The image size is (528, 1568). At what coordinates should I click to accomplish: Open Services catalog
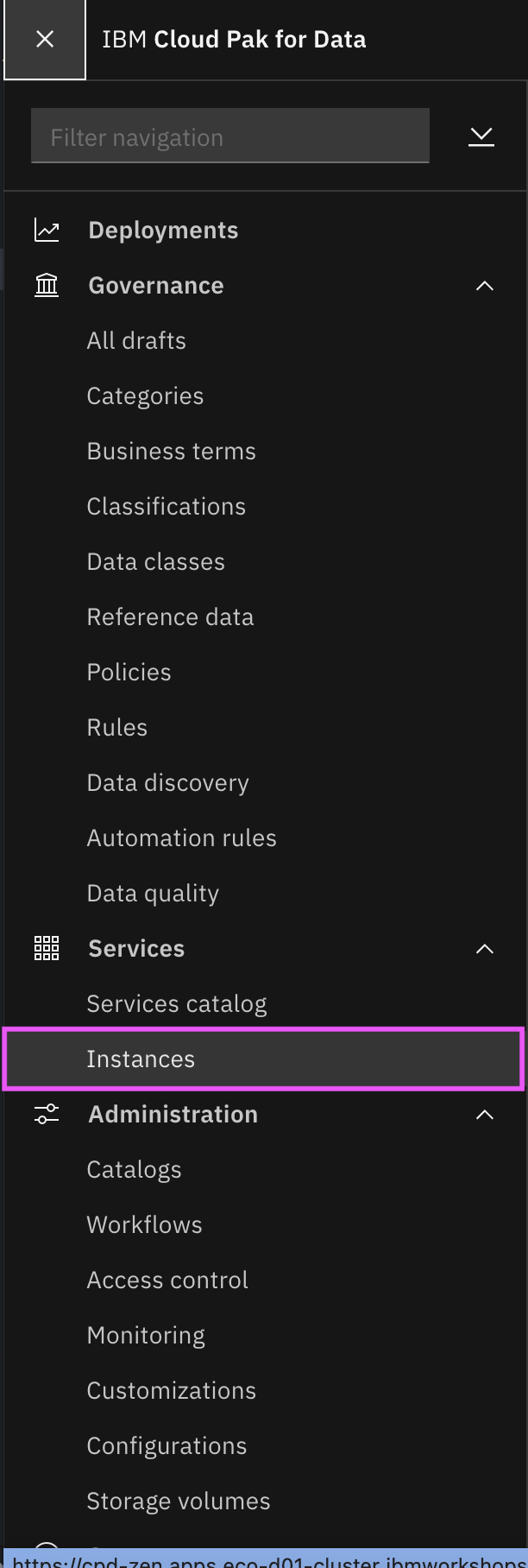177,1004
